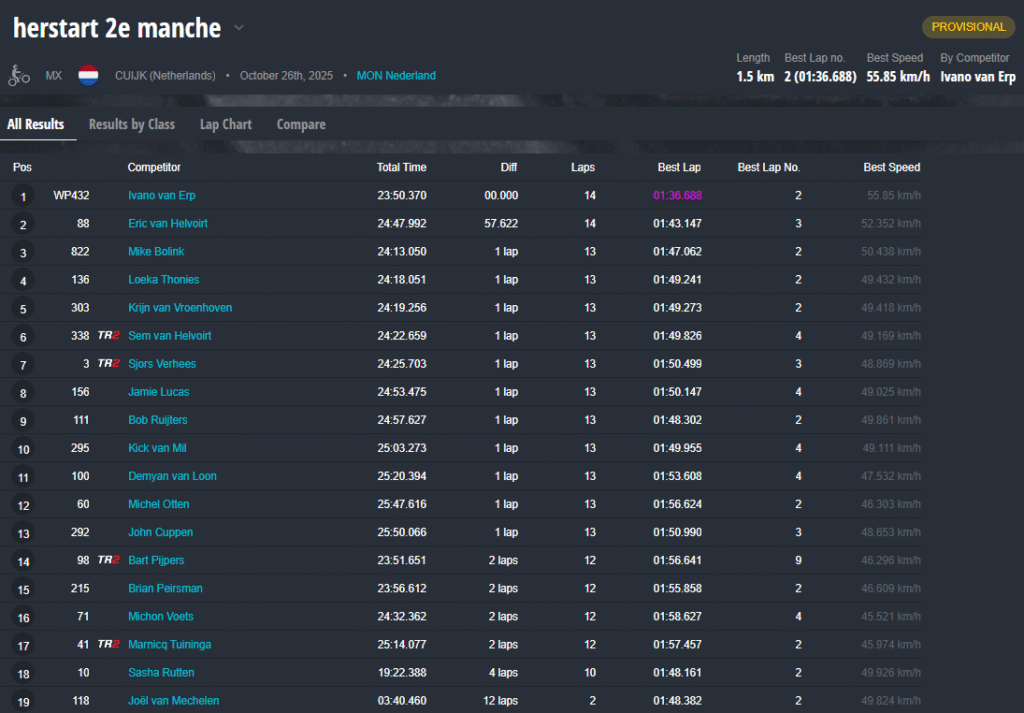Image resolution: width=1024 pixels, height=713 pixels.
Task: Open the MON Nederland link
Action: point(396,76)
